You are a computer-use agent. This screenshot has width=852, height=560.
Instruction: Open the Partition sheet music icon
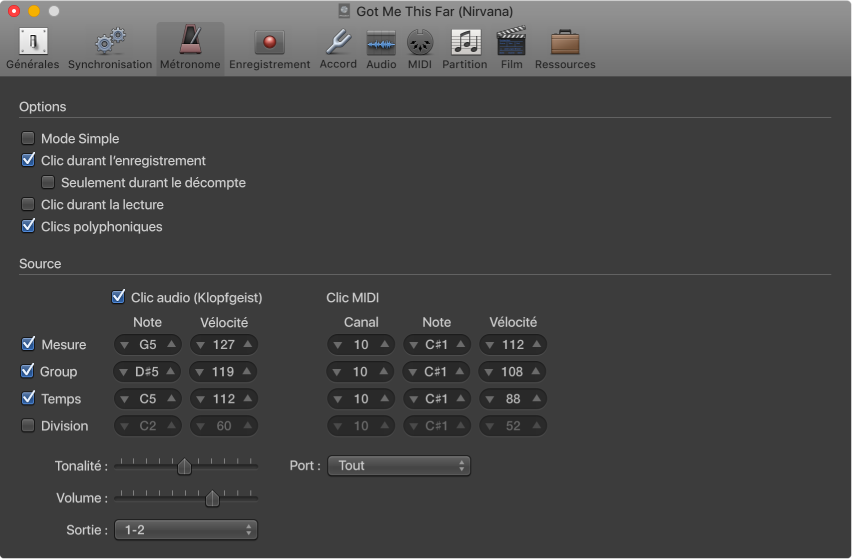tap(465, 43)
